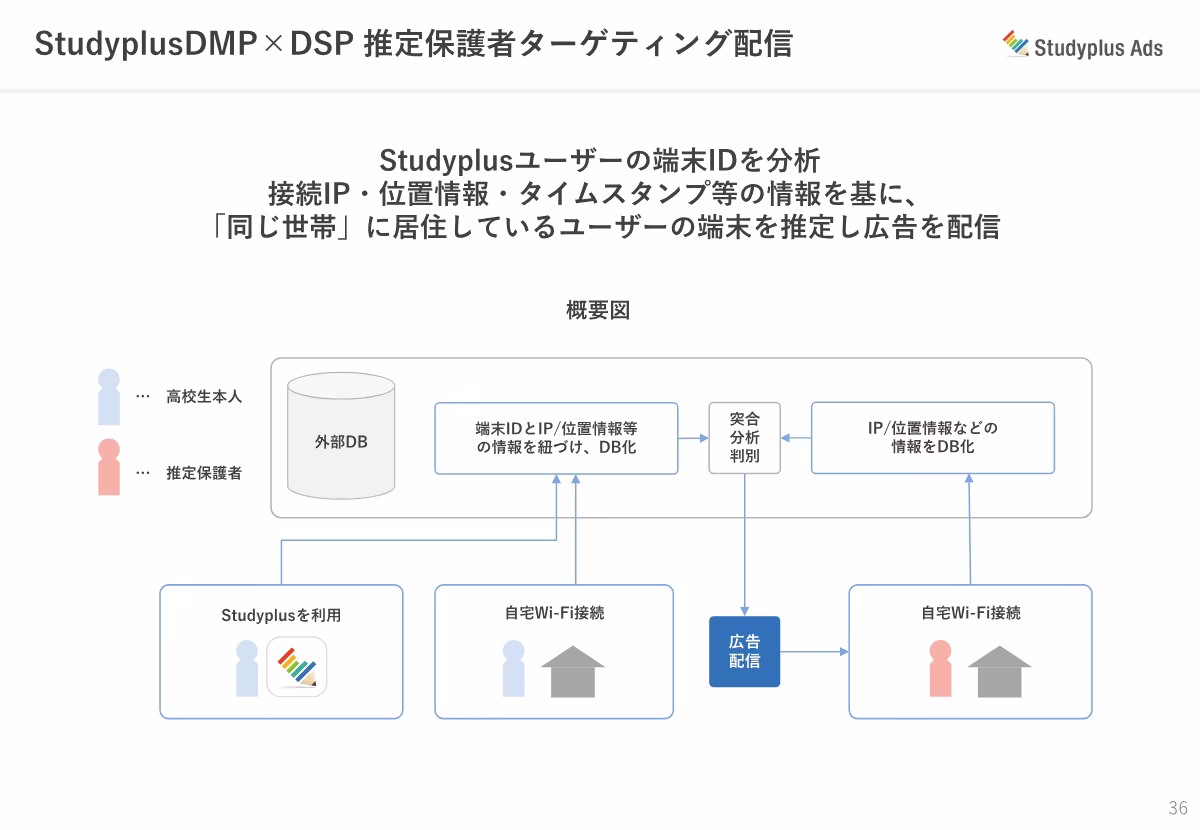
Task: Click 自宅Wi-Fi接続 label above the pink person
Action: tap(971, 613)
